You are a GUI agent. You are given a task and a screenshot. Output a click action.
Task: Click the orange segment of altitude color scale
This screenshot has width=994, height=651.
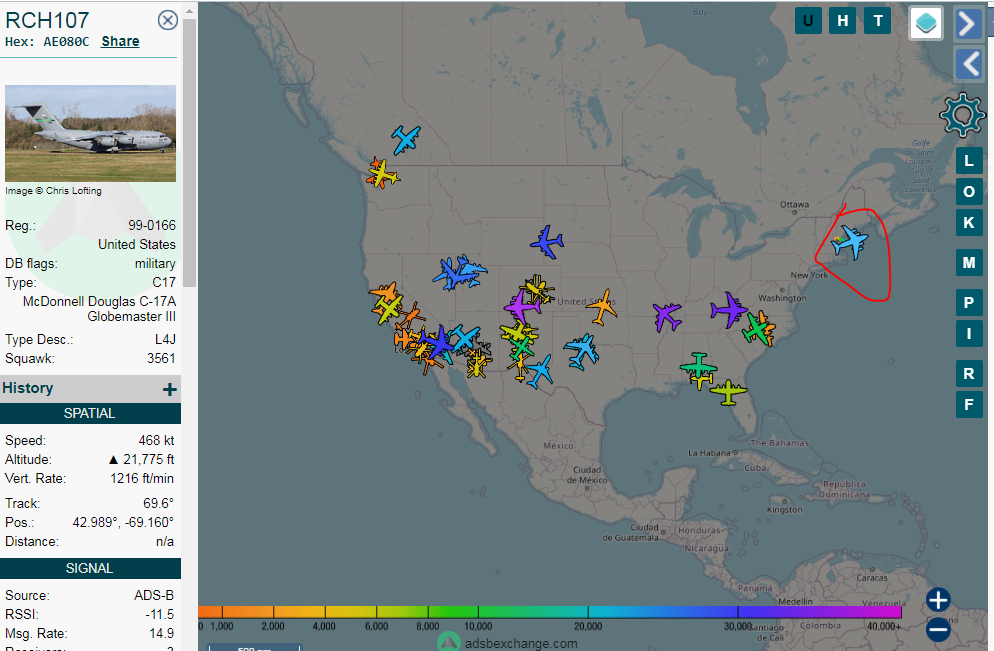point(248,612)
